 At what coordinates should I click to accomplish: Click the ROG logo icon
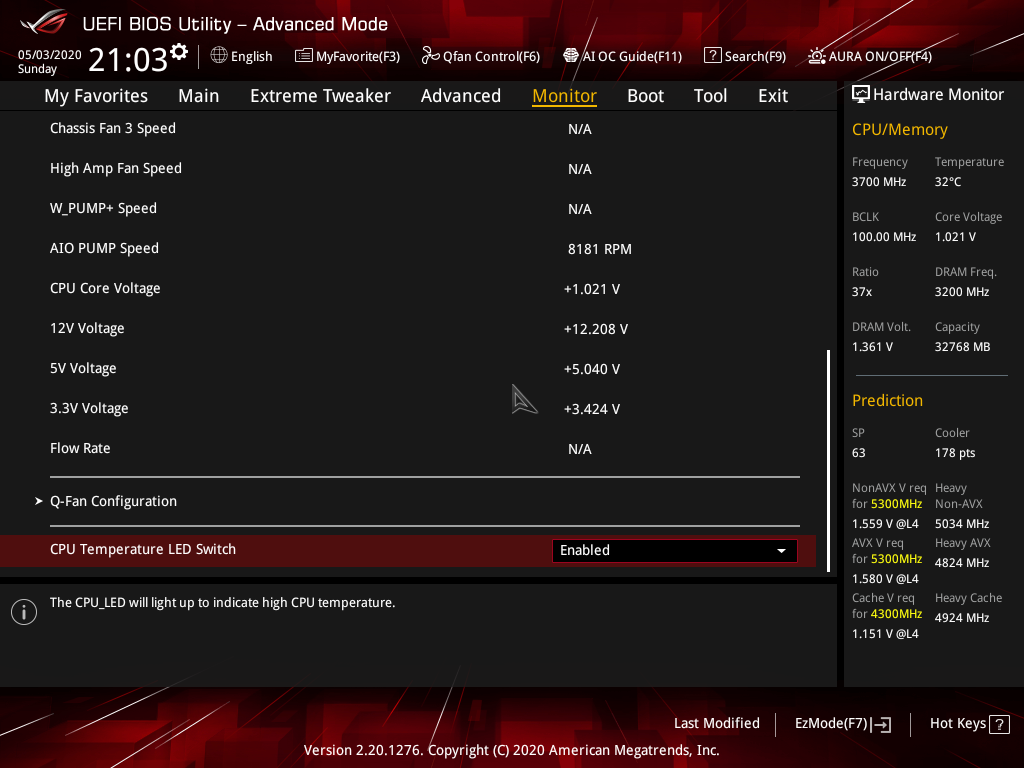coord(44,23)
